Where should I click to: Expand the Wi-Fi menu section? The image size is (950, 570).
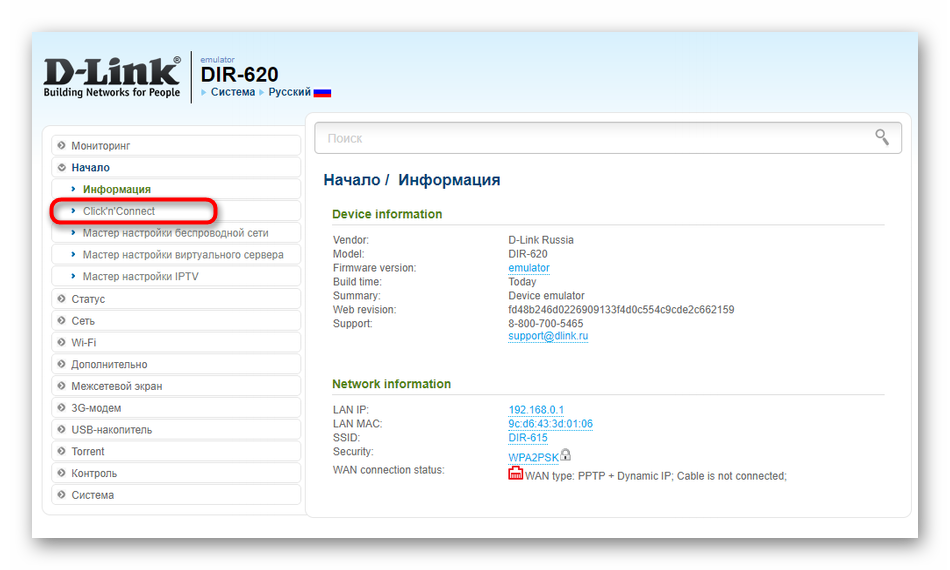click(84, 343)
